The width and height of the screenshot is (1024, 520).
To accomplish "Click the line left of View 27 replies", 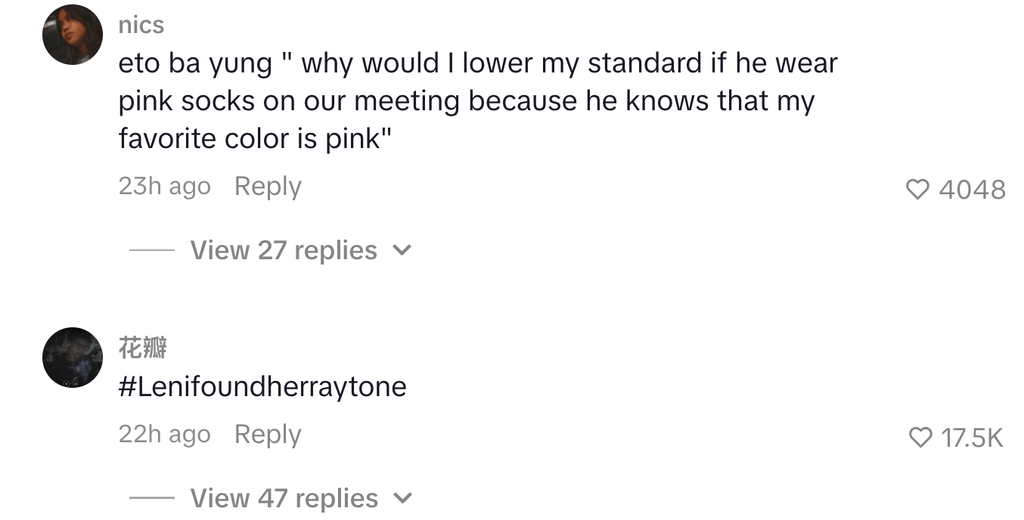I will [x=151, y=250].
